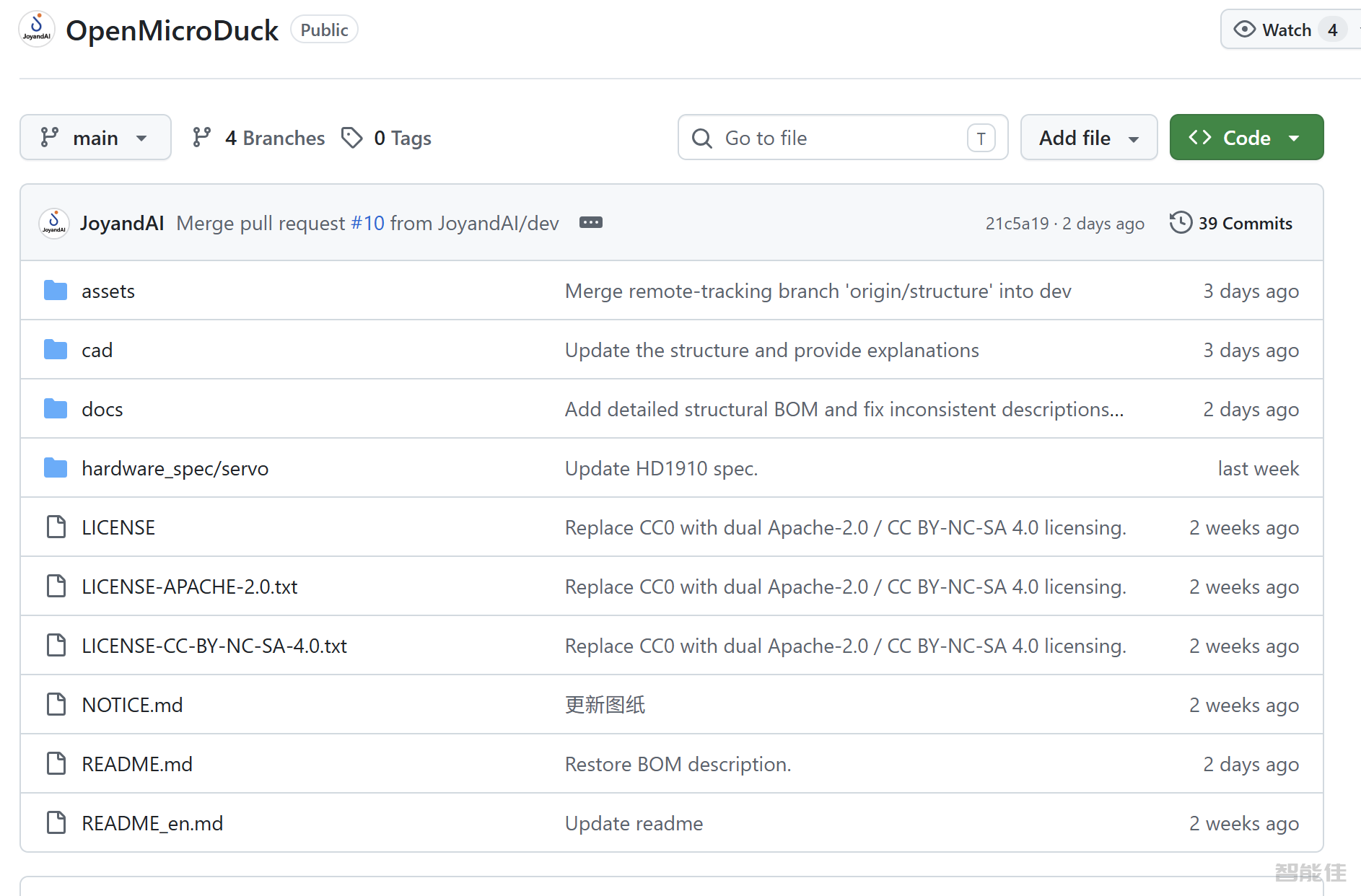Open the green Code dropdown button
Image resolution: width=1361 pixels, height=896 pixels.
[1246, 137]
